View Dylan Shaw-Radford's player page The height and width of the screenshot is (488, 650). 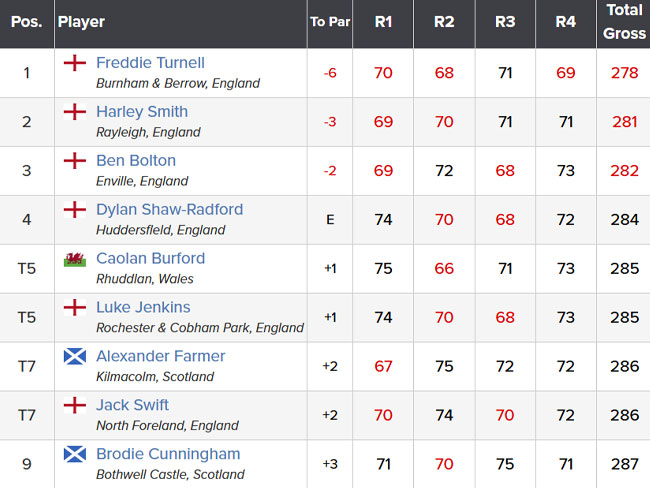coord(169,210)
